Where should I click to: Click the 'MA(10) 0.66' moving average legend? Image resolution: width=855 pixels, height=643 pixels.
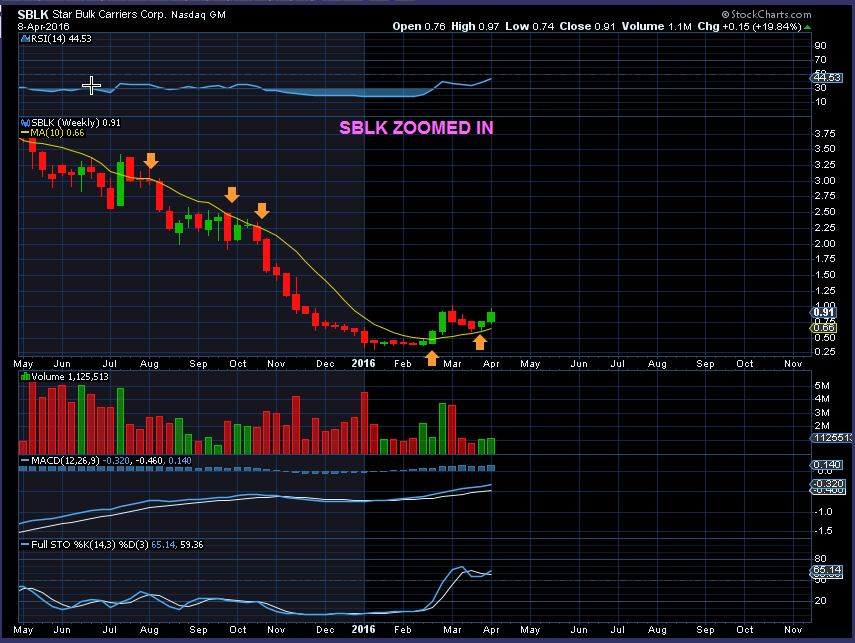[57, 133]
